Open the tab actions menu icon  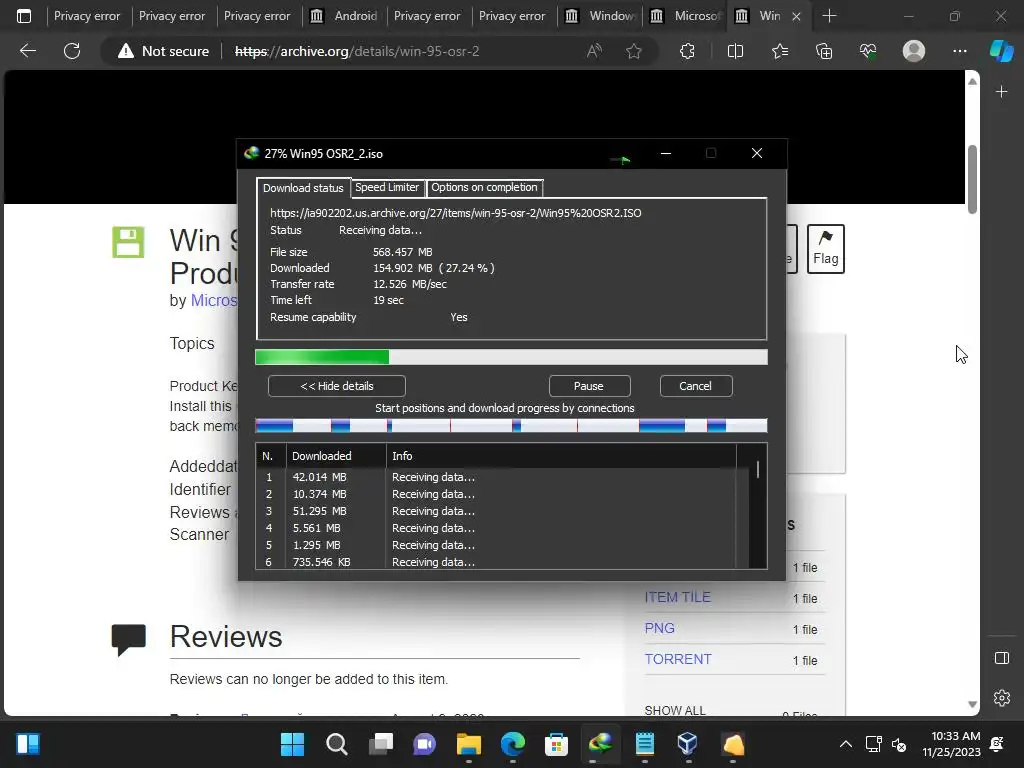coord(24,16)
